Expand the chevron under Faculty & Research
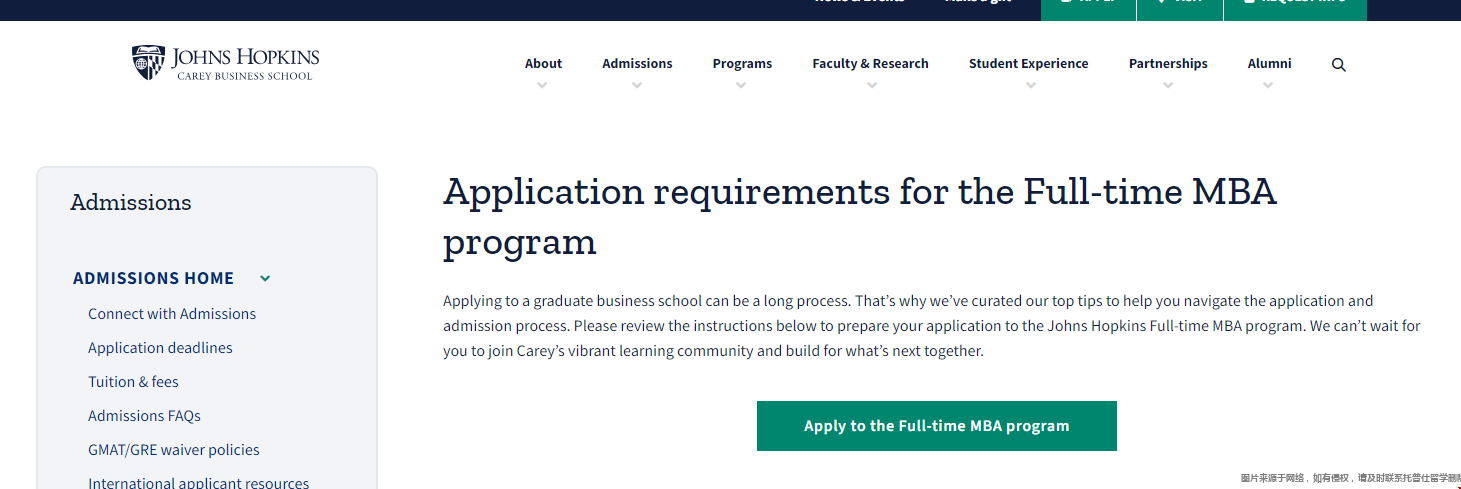This screenshot has height=489, width=1461. (871, 86)
